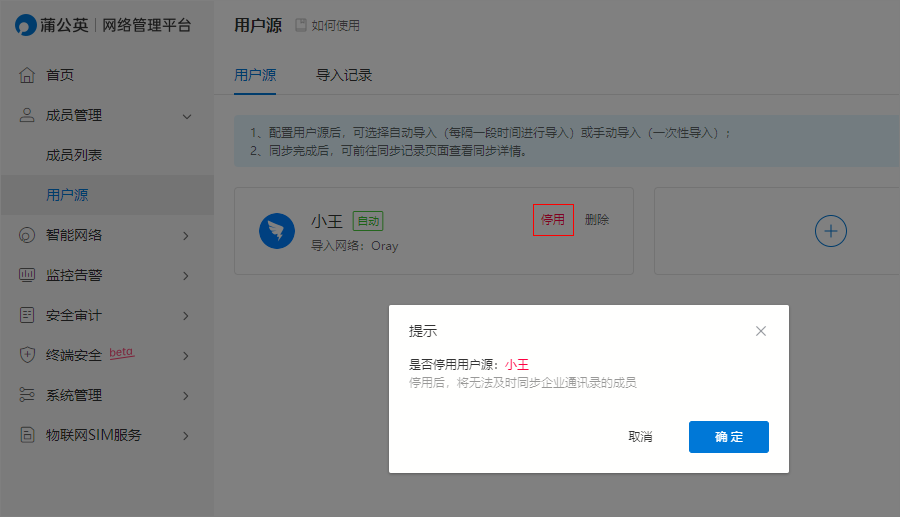Click the 停用后 warning text in dialog
This screenshot has width=900, height=517.
pos(523,383)
